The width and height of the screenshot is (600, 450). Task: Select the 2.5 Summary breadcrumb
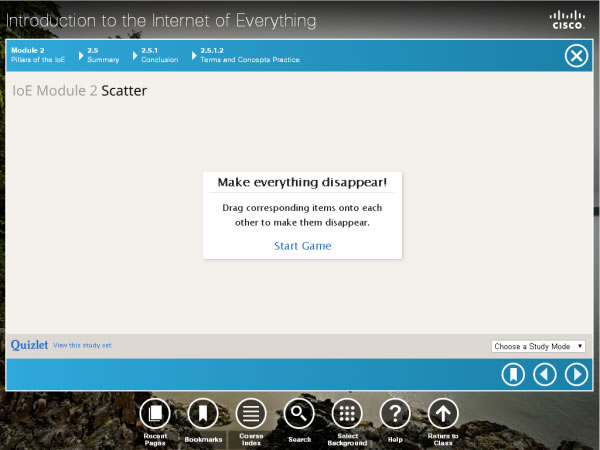102,55
